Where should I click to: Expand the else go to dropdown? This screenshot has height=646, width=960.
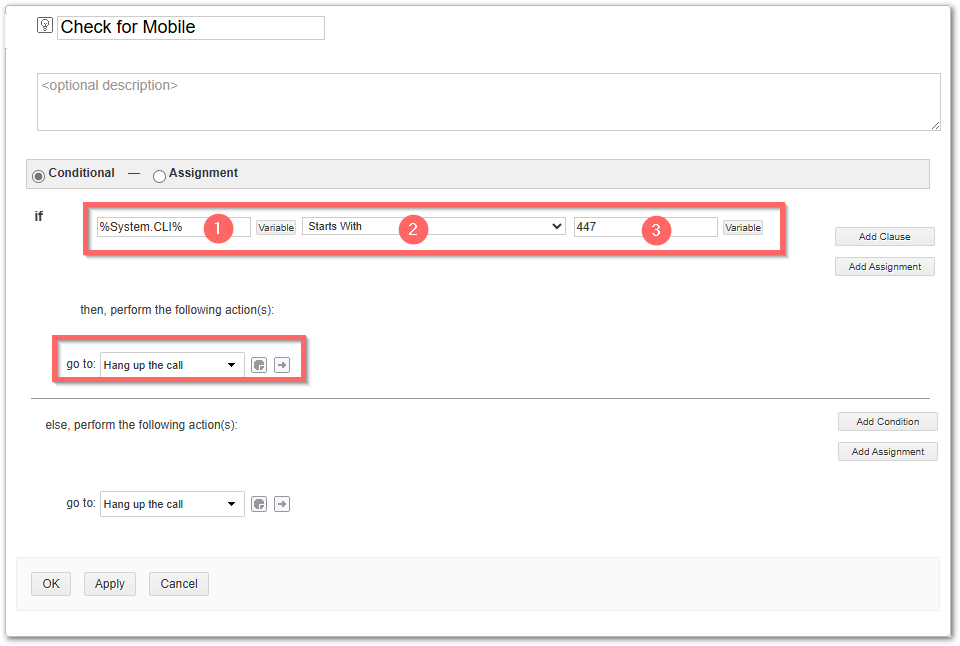click(172, 504)
